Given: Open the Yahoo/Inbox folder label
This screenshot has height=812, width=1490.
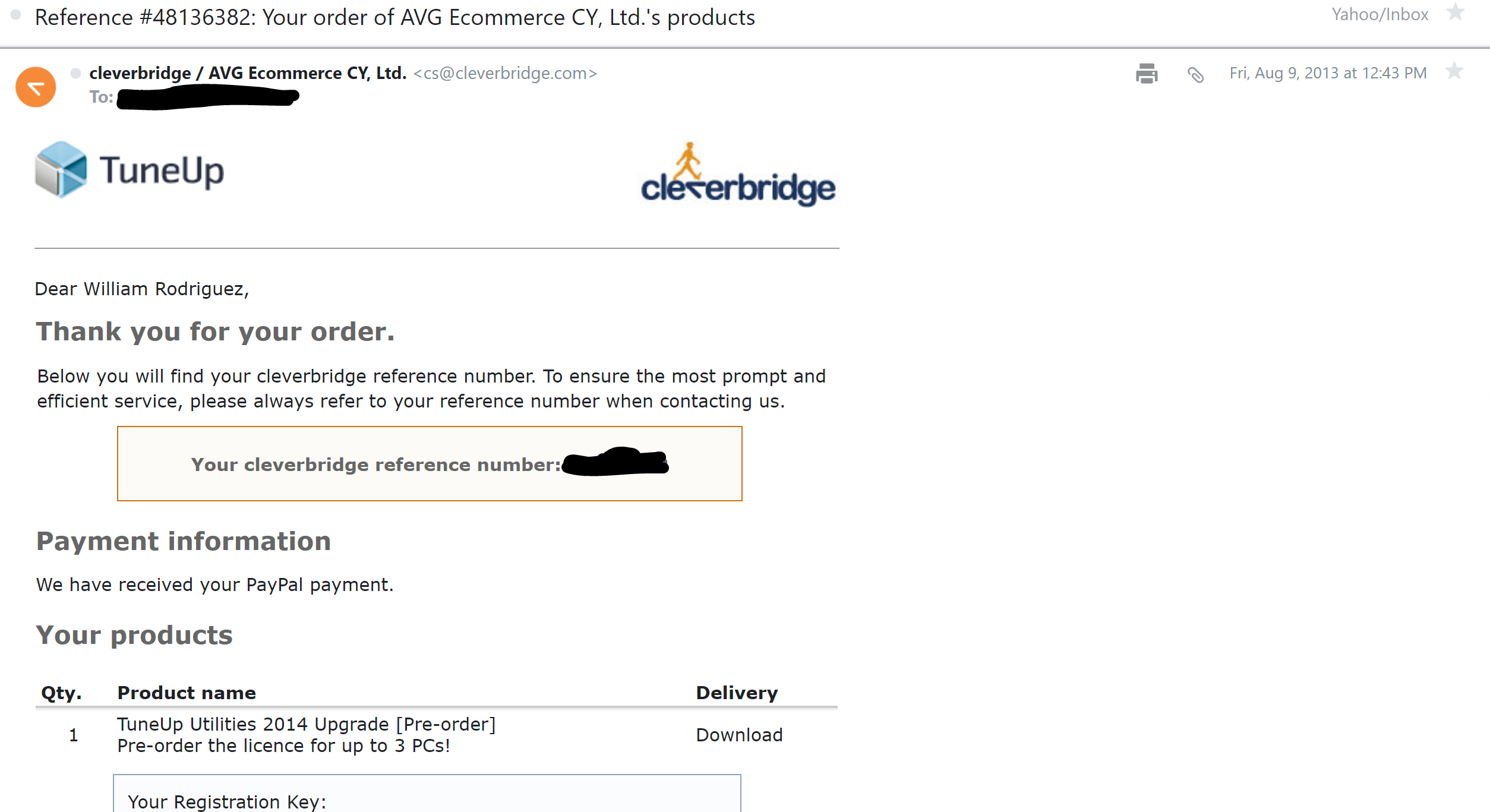Looking at the screenshot, I should pyautogui.click(x=1379, y=14).
